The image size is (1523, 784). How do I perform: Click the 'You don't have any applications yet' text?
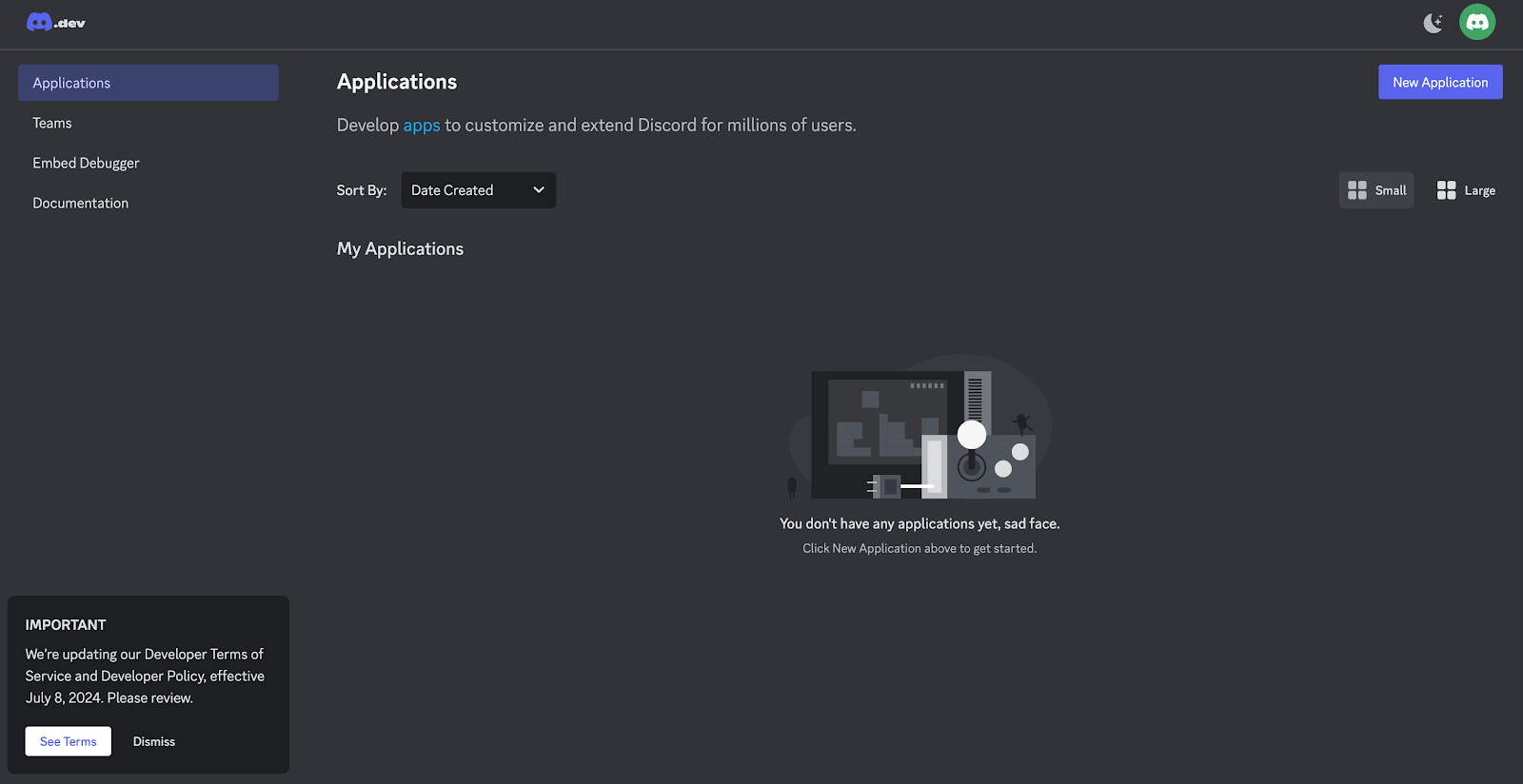[920, 523]
